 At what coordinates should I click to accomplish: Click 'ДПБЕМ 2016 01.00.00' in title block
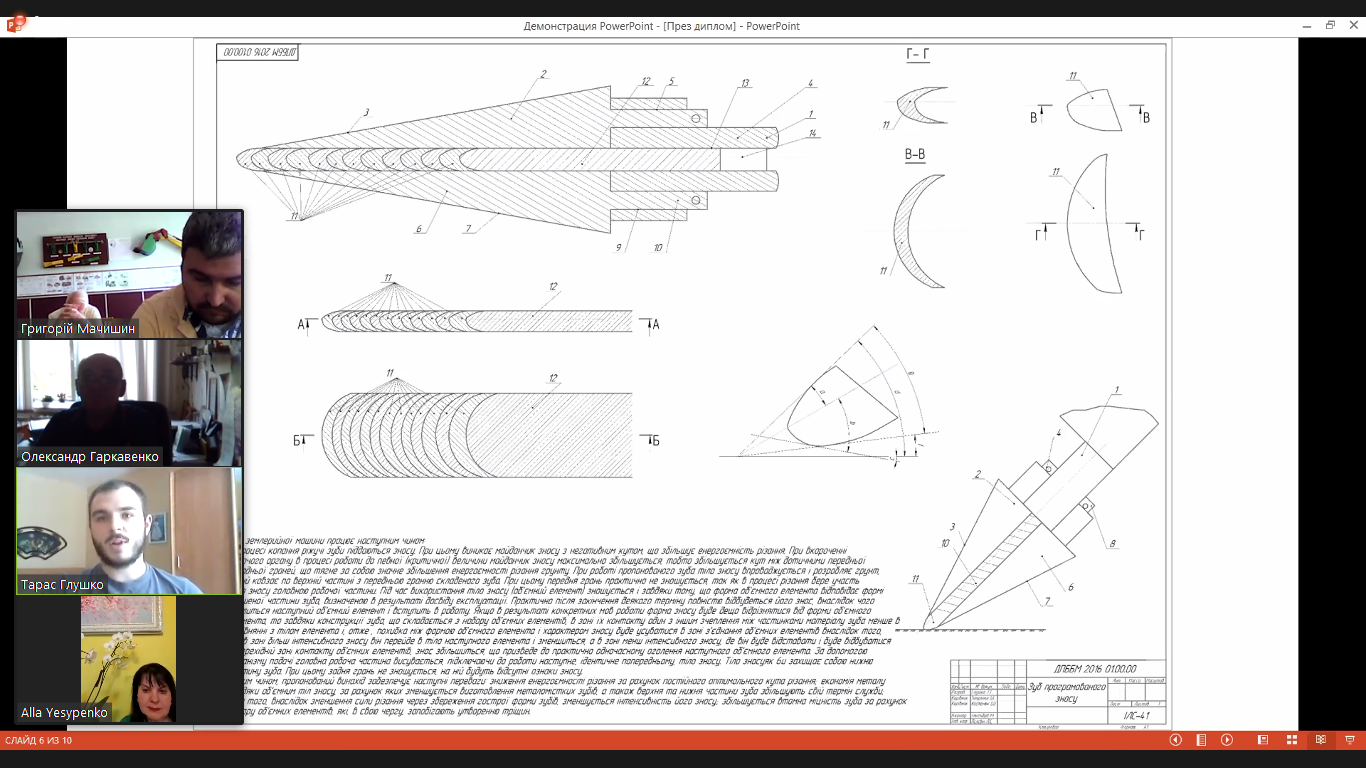[x=1093, y=669]
